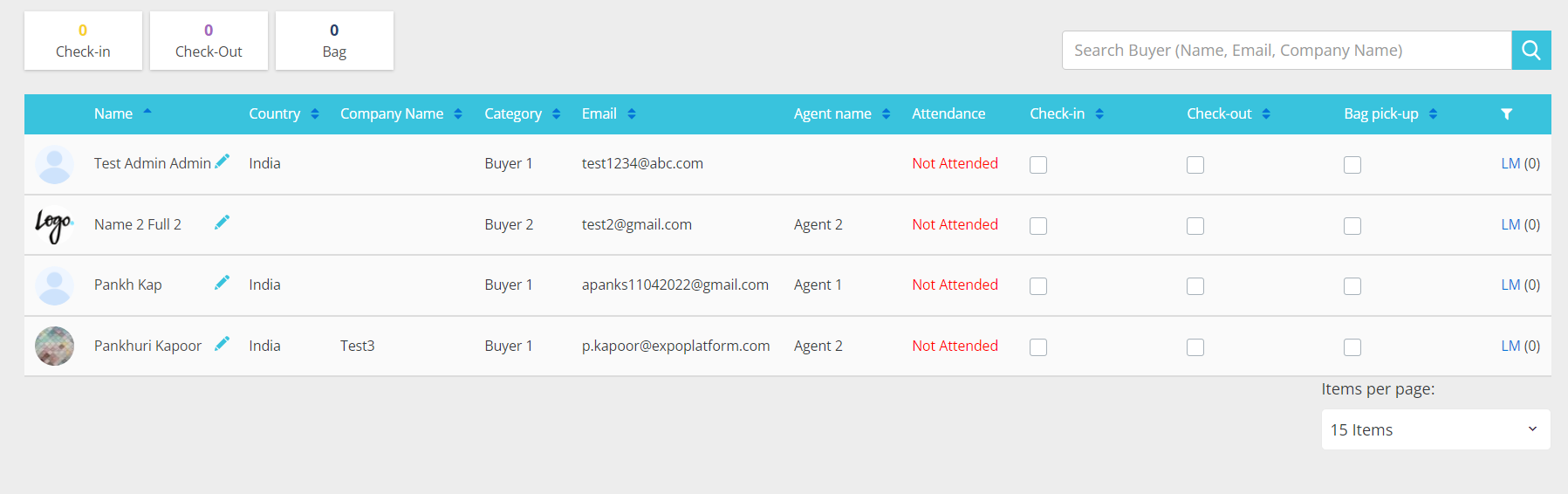Open LM link for Pankhuri Kapoor row

click(x=1510, y=346)
